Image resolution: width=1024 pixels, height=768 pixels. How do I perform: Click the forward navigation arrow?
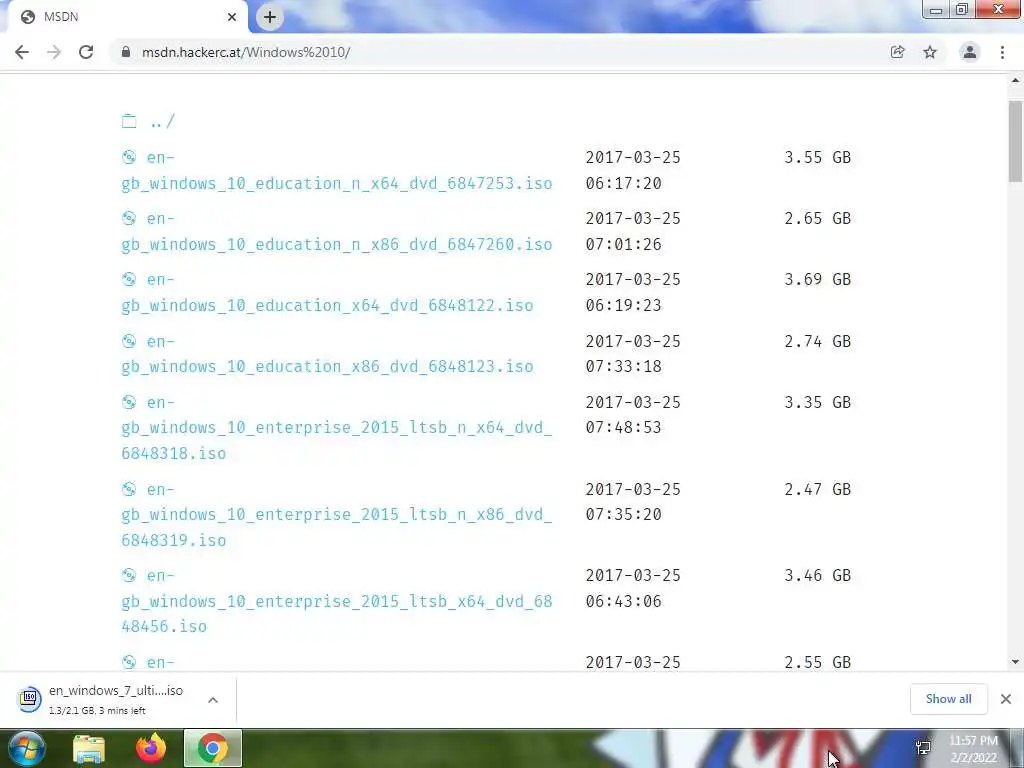pyautogui.click(x=54, y=52)
